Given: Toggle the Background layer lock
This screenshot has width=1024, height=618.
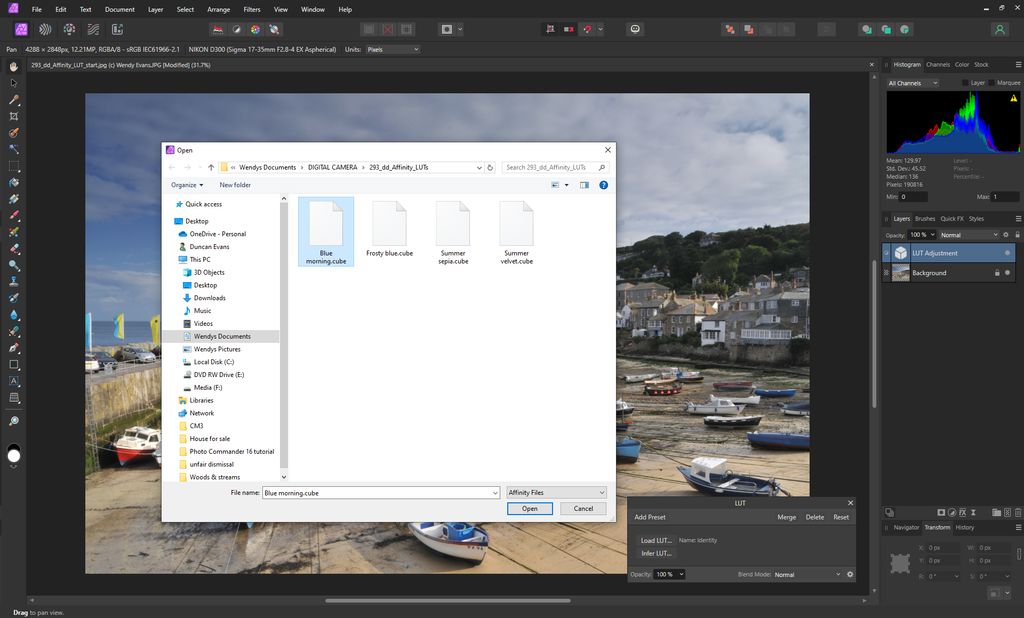Looking at the screenshot, I should tap(997, 273).
